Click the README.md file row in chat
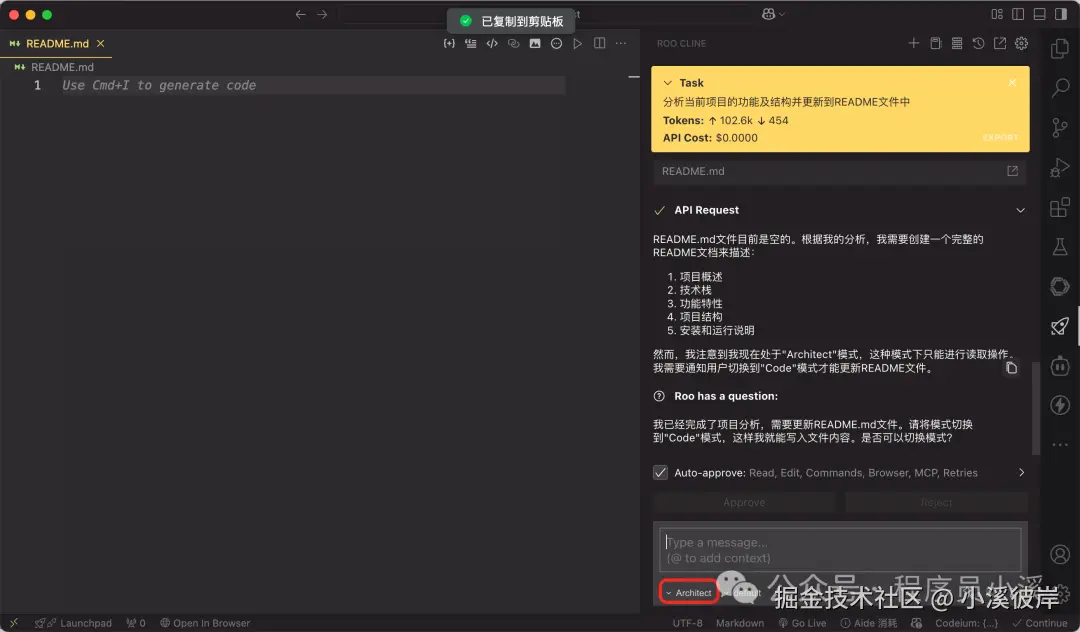The height and width of the screenshot is (632, 1080). coord(840,171)
